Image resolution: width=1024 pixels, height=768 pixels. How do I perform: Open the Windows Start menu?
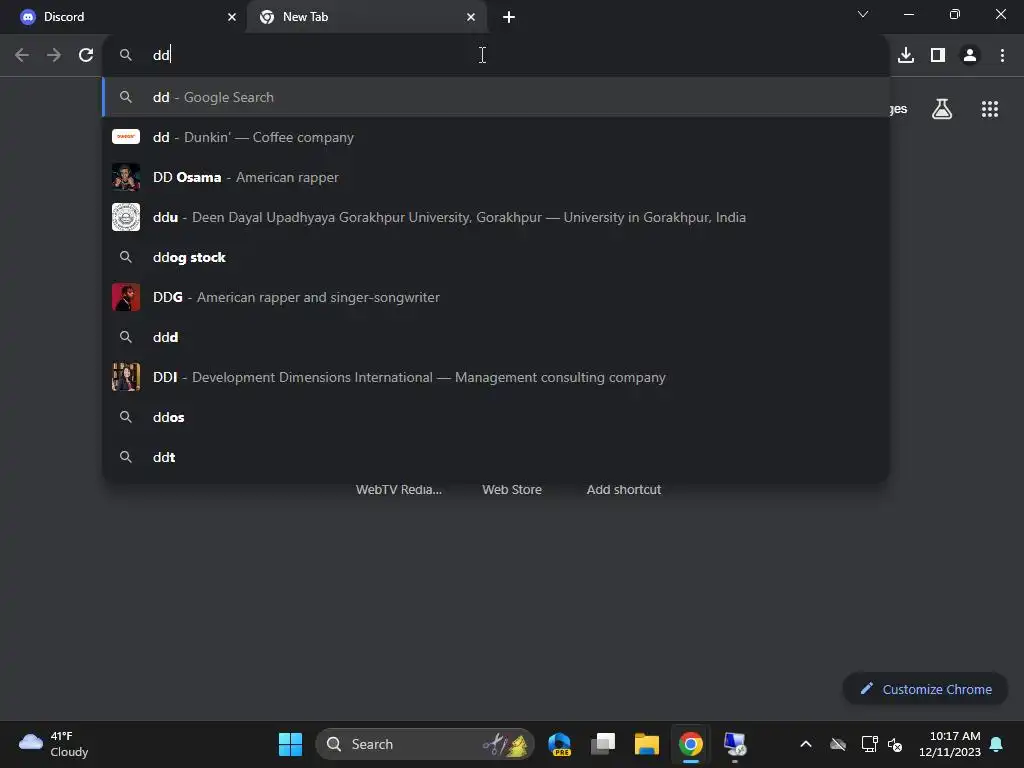click(291, 744)
